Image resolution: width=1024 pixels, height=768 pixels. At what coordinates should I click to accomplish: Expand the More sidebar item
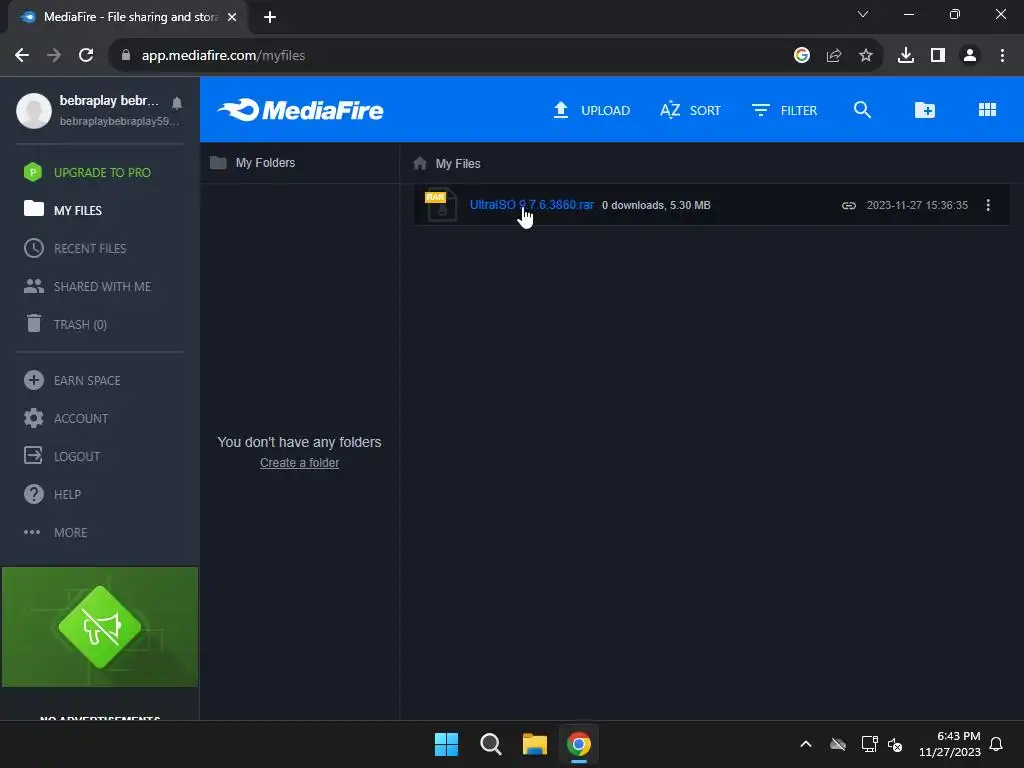56,532
